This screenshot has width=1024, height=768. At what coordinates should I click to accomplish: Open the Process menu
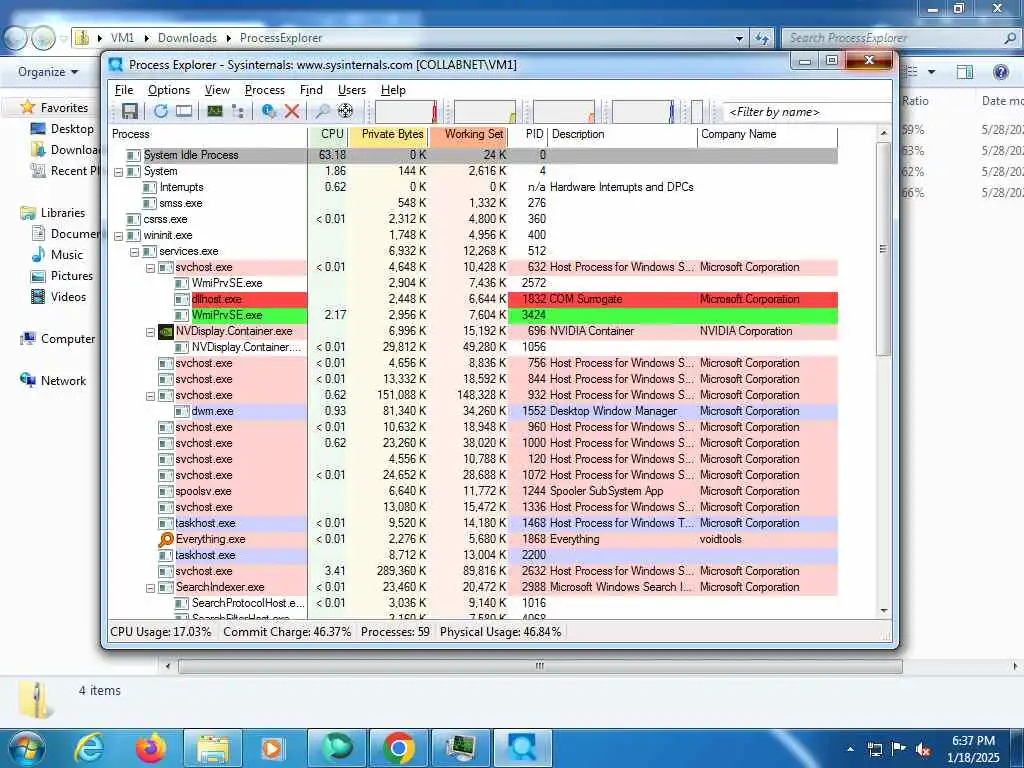point(264,90)
